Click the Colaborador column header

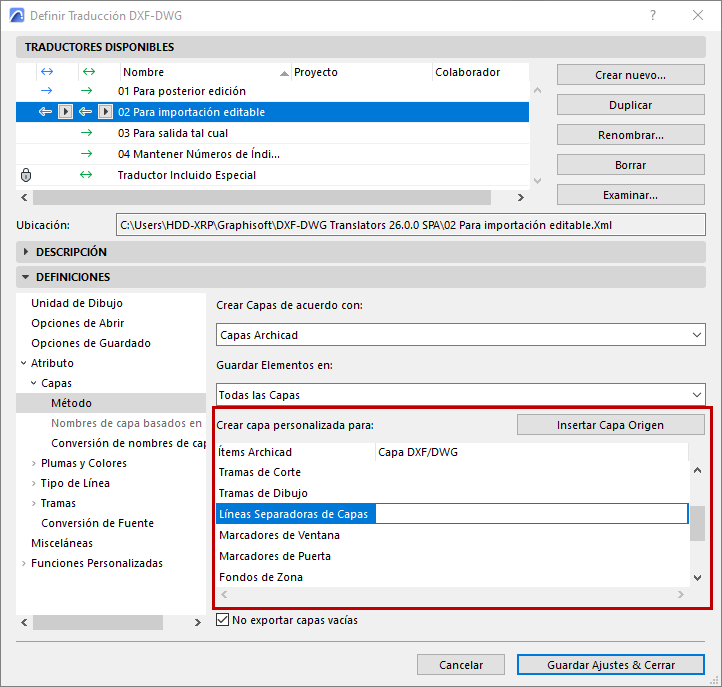click(480, 72)
